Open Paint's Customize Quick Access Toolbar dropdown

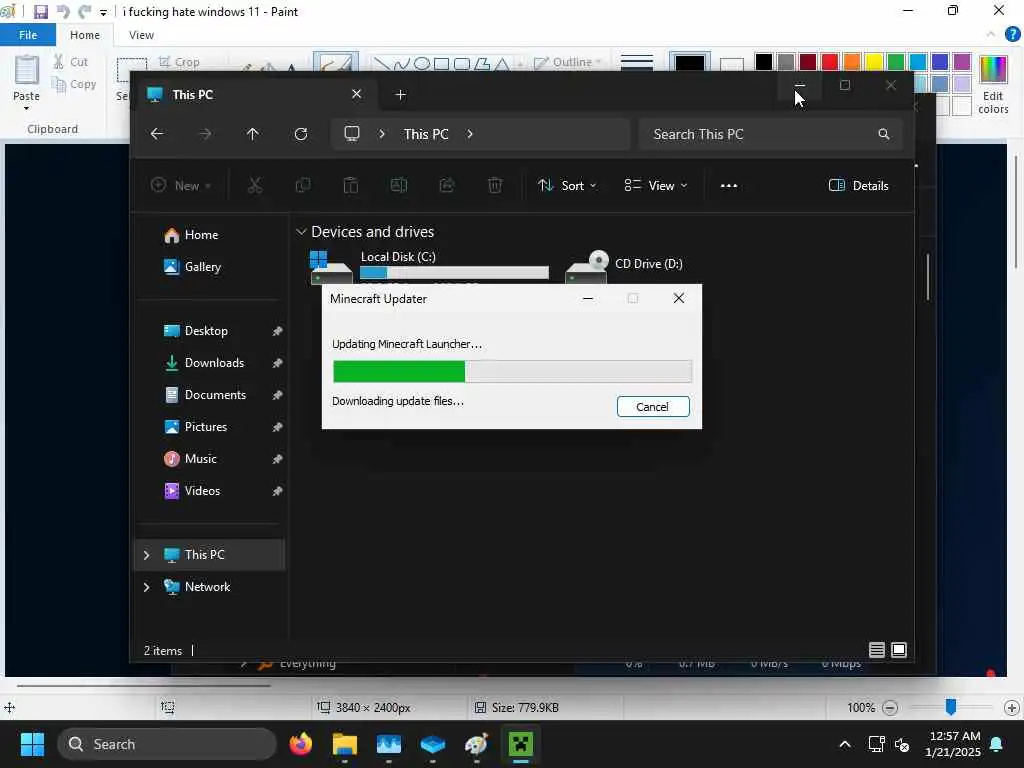pos(103,12)
